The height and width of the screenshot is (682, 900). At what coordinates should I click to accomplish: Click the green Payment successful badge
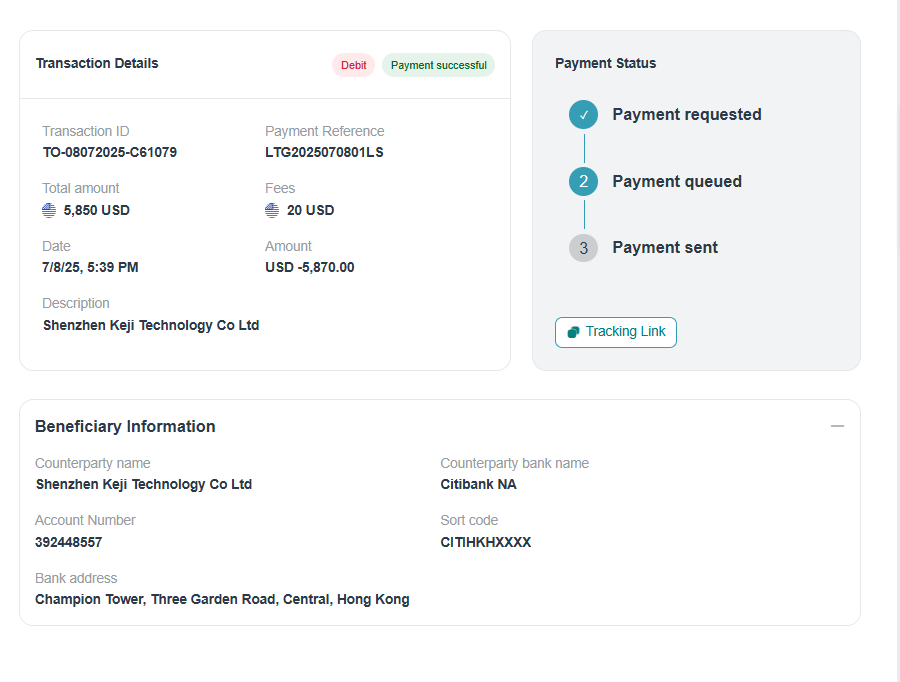tap(438, 65)
